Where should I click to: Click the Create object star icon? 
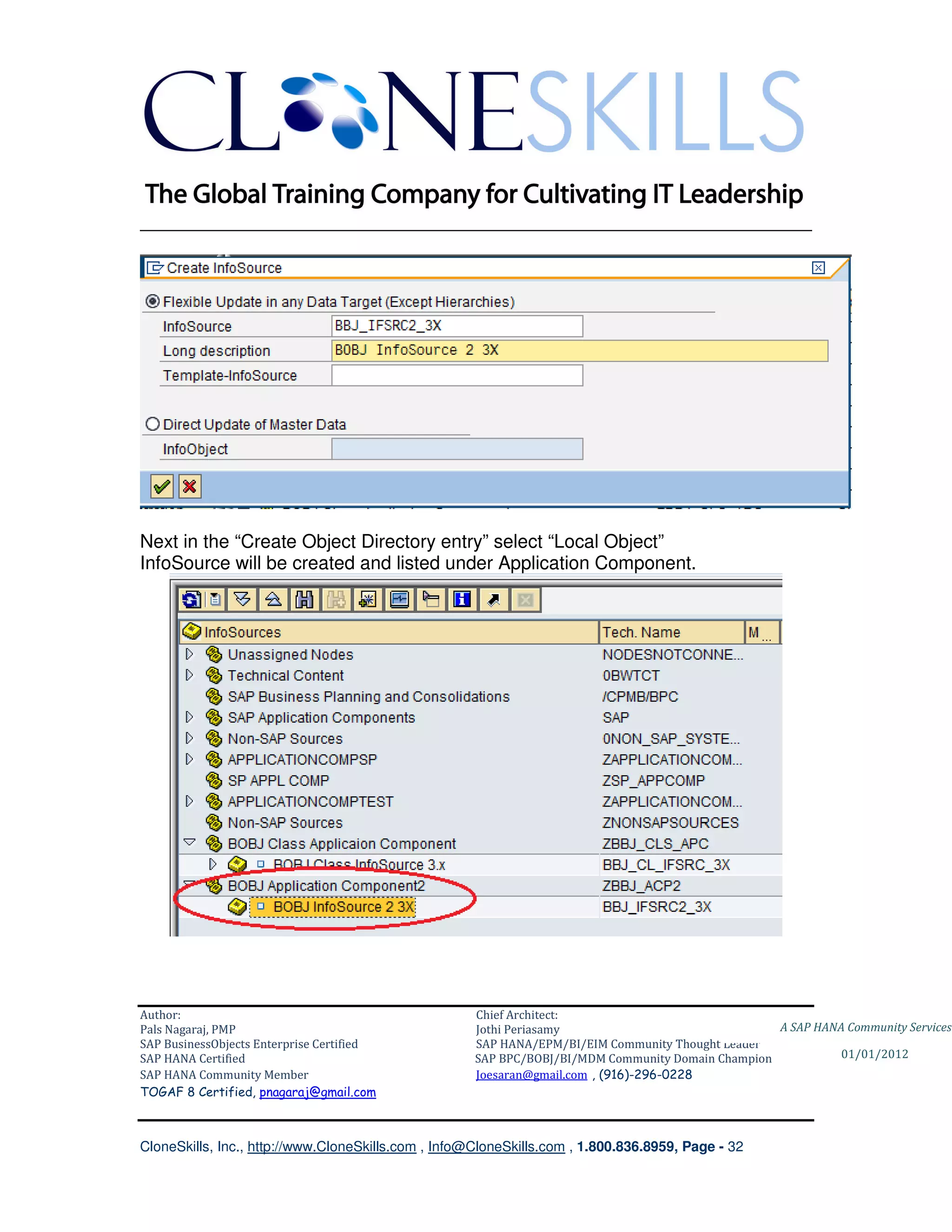click(x=368, y=600)
